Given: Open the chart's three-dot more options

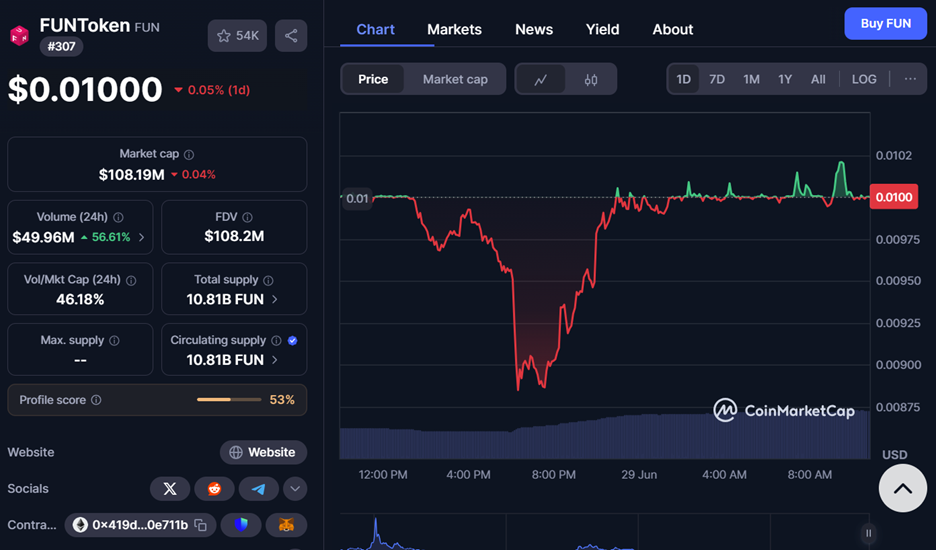Looking at the screenshot, I should 910,79.
